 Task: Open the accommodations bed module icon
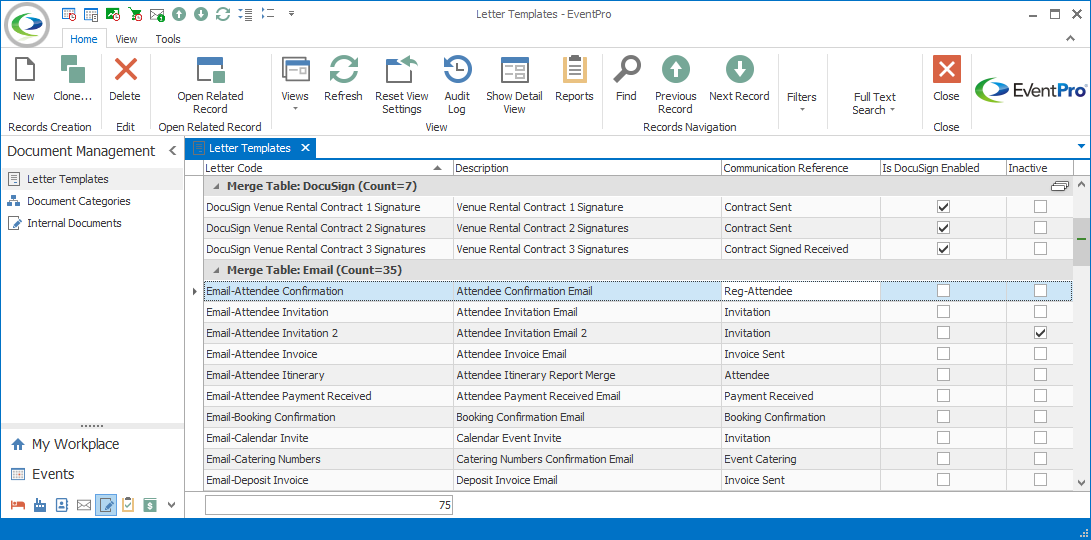coord(17,505)
